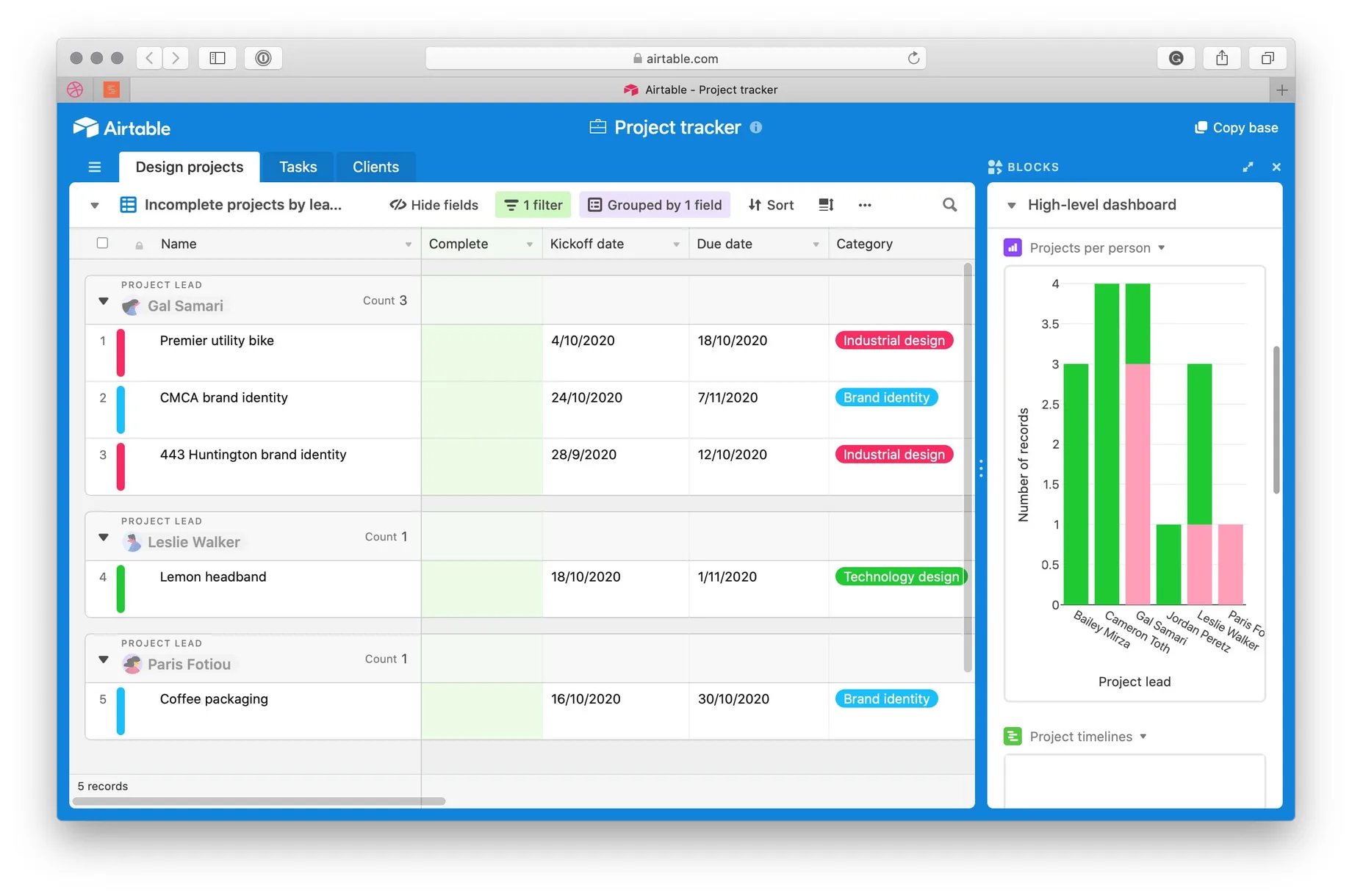The width and height of the screenshot is (1352, 896).
Task: Open a new Safari tab
Action: coord(1281,90)
